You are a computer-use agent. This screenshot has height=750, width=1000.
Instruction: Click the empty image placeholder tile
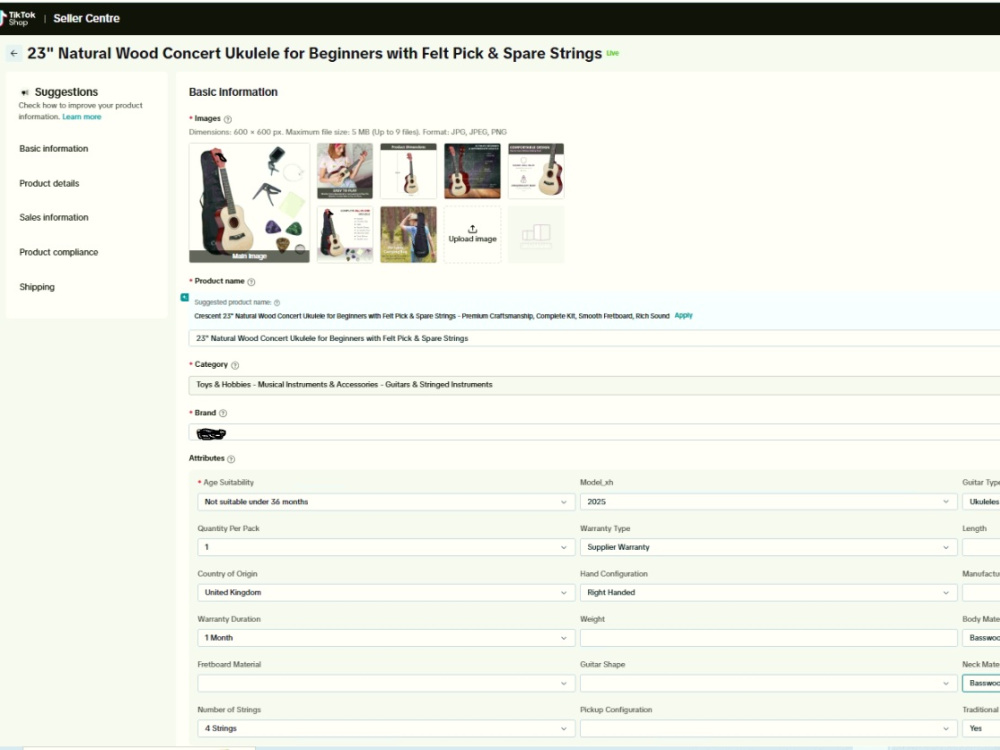click(x=536, y=234)
